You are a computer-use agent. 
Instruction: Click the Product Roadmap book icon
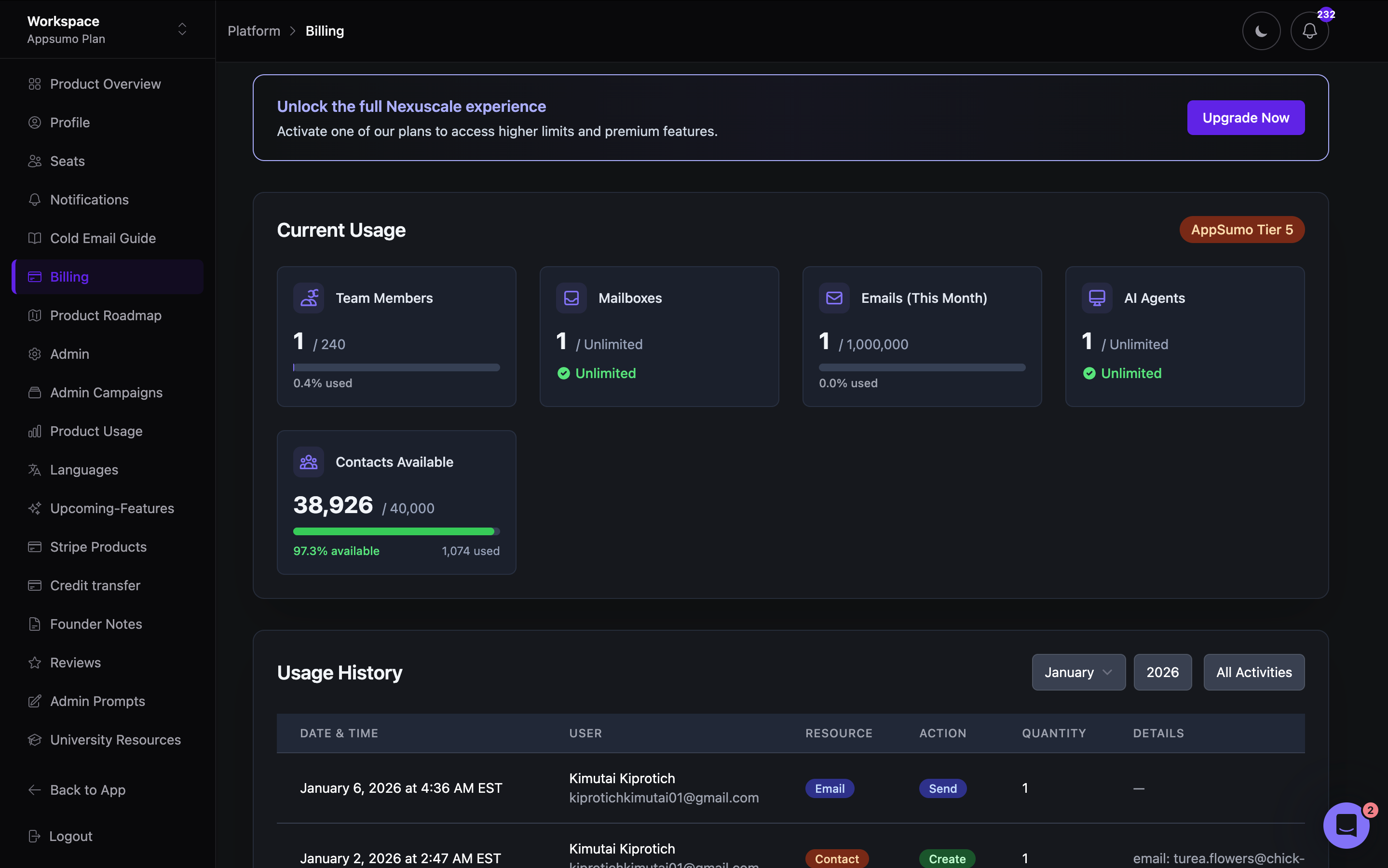(x=34, y=315)
